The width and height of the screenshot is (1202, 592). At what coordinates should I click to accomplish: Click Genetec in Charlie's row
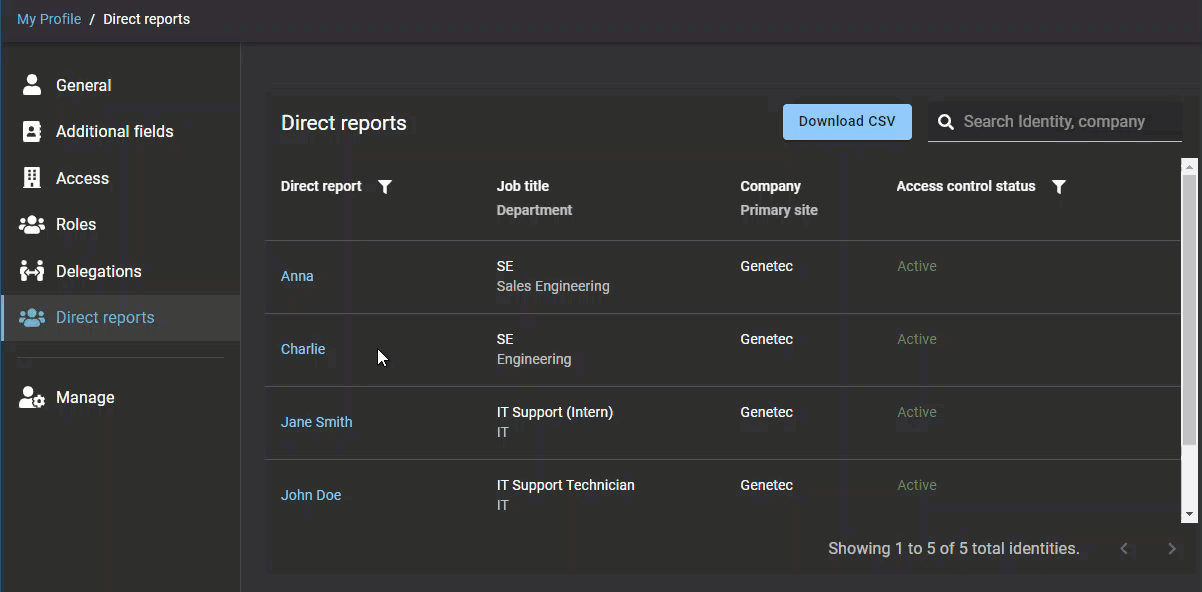pos(766,339)
